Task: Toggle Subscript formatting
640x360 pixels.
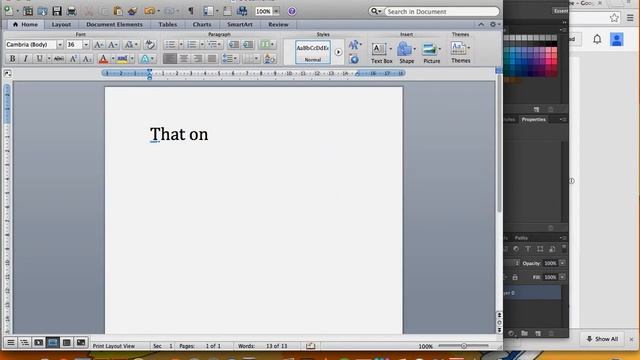Action: coord(87,59)
